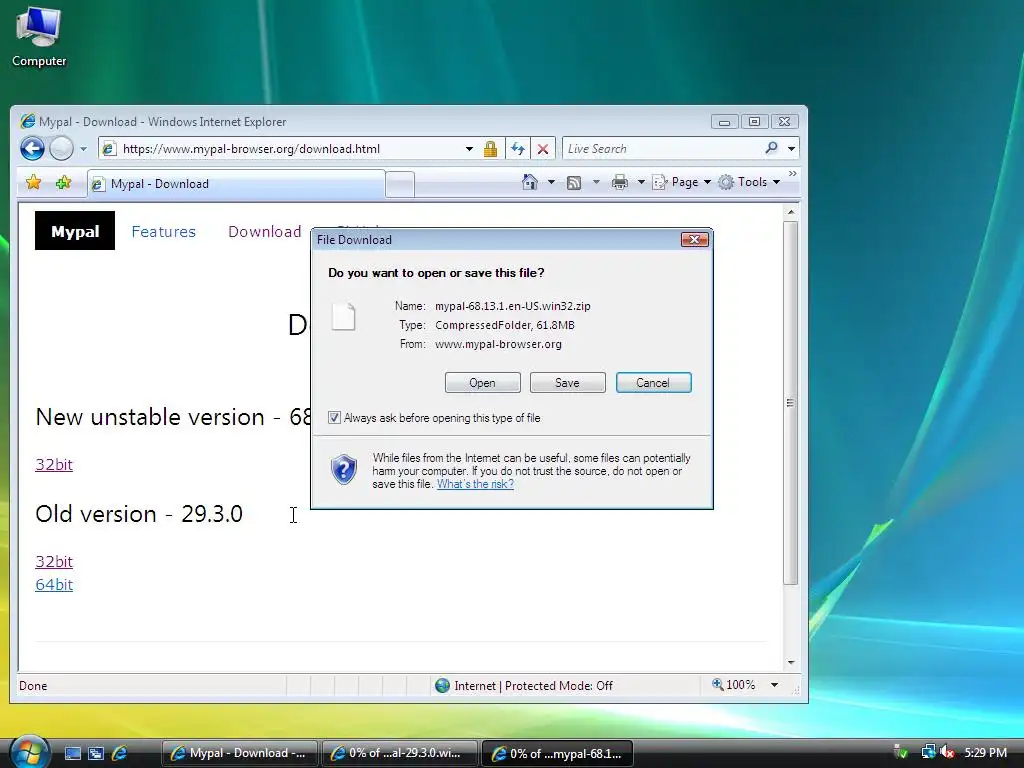Switch to the mypal-68.1 download taskbar button
This screenshot has height=768, width=1024.
(x=557, y=753)
